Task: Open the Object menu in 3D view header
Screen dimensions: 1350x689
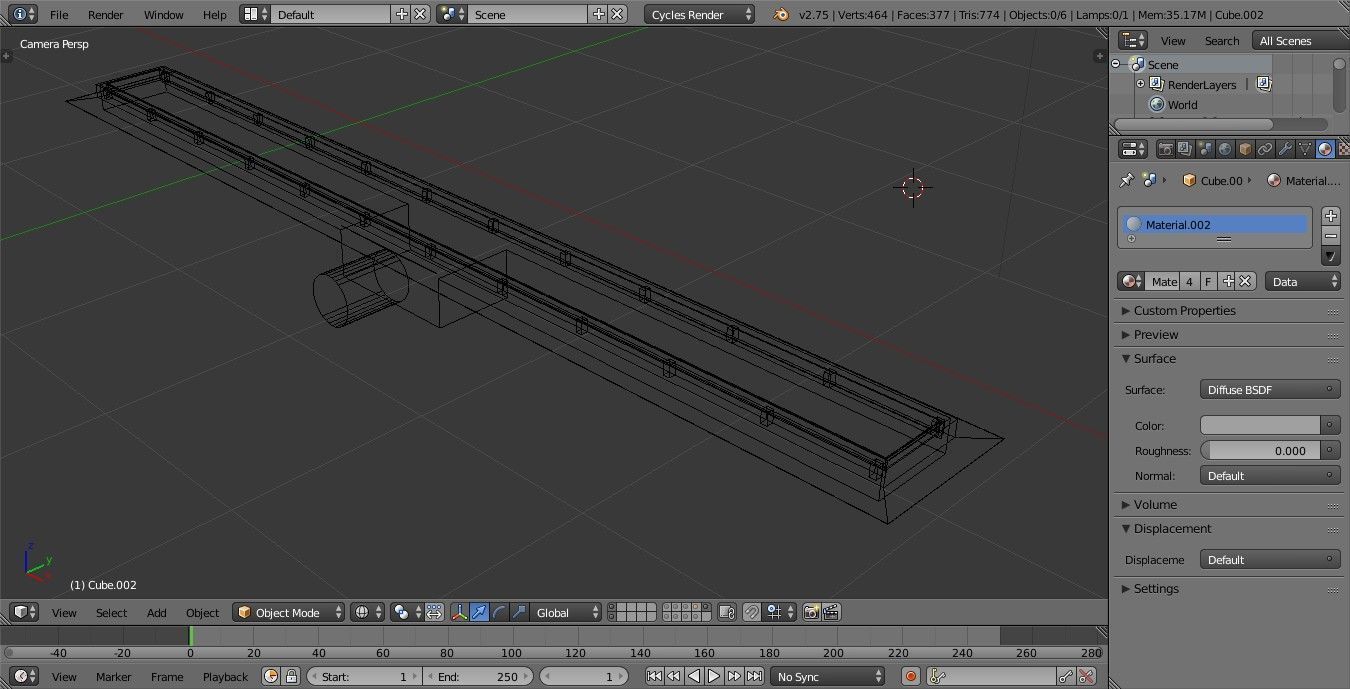Action: pos(202,613)
